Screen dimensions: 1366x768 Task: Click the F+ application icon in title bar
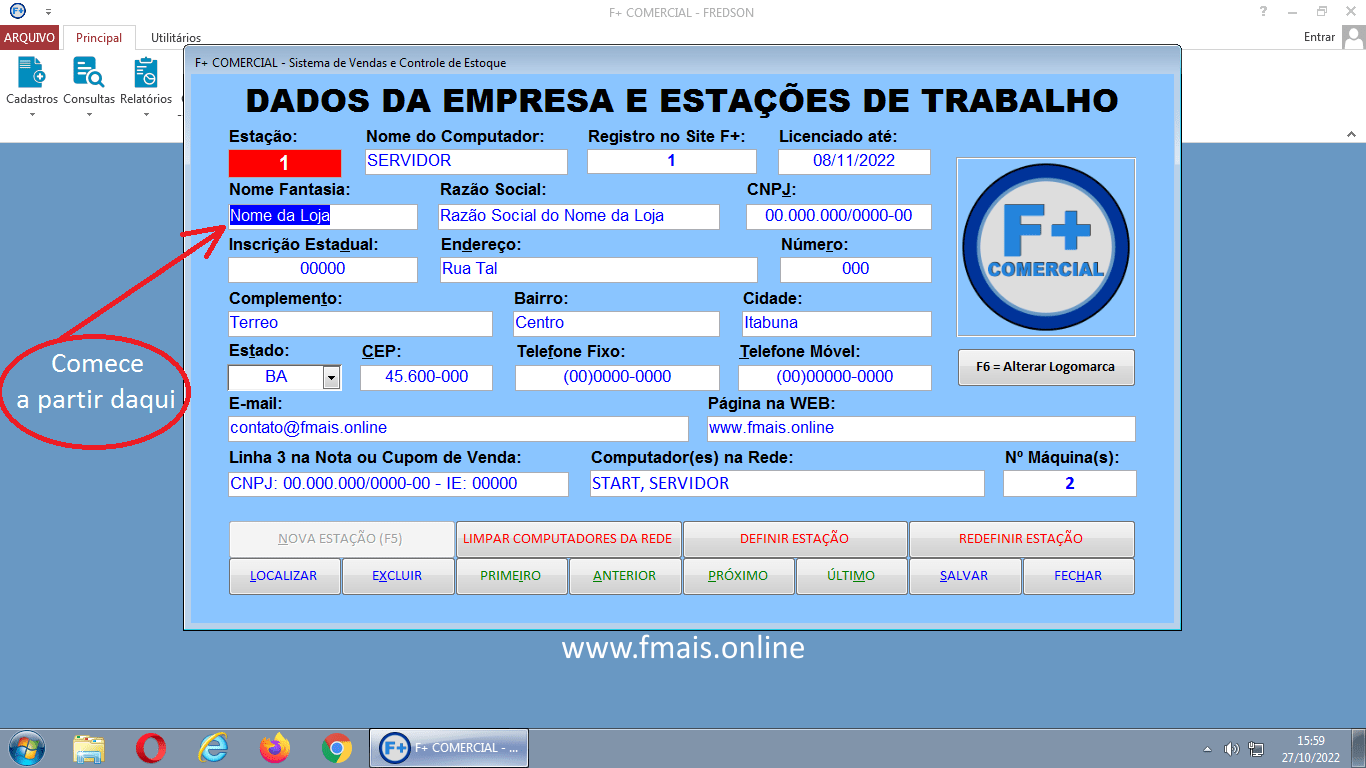point(18,12)
